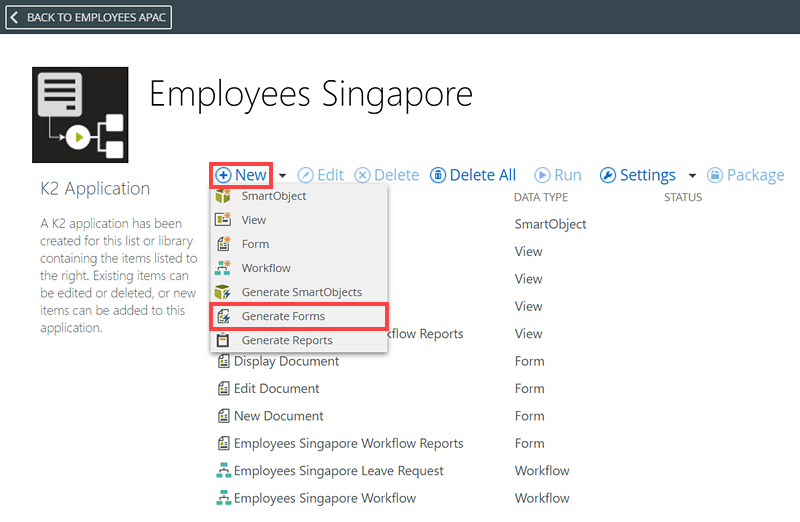Click the Delete All label
The image size is (800, 522).
click(483, 175)
